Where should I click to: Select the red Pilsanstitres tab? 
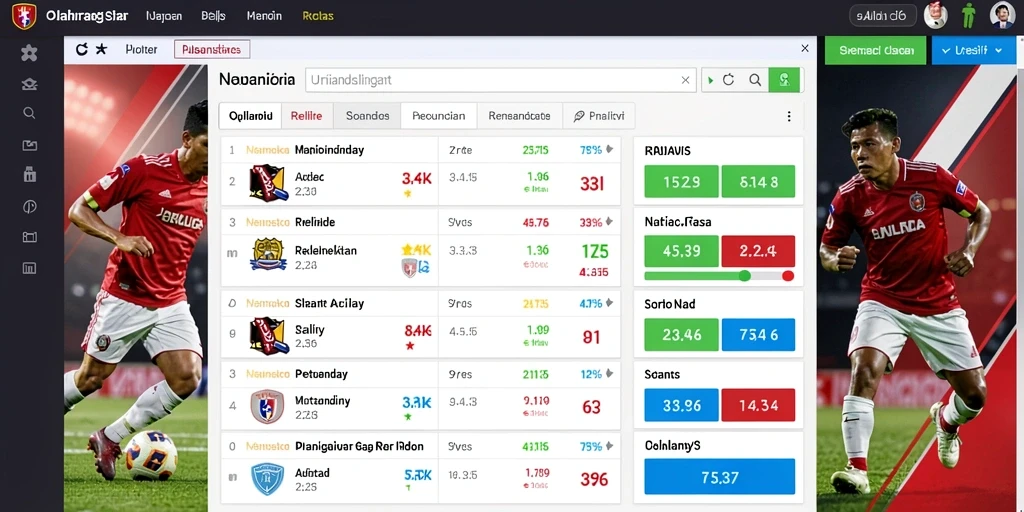coord(212,49)
